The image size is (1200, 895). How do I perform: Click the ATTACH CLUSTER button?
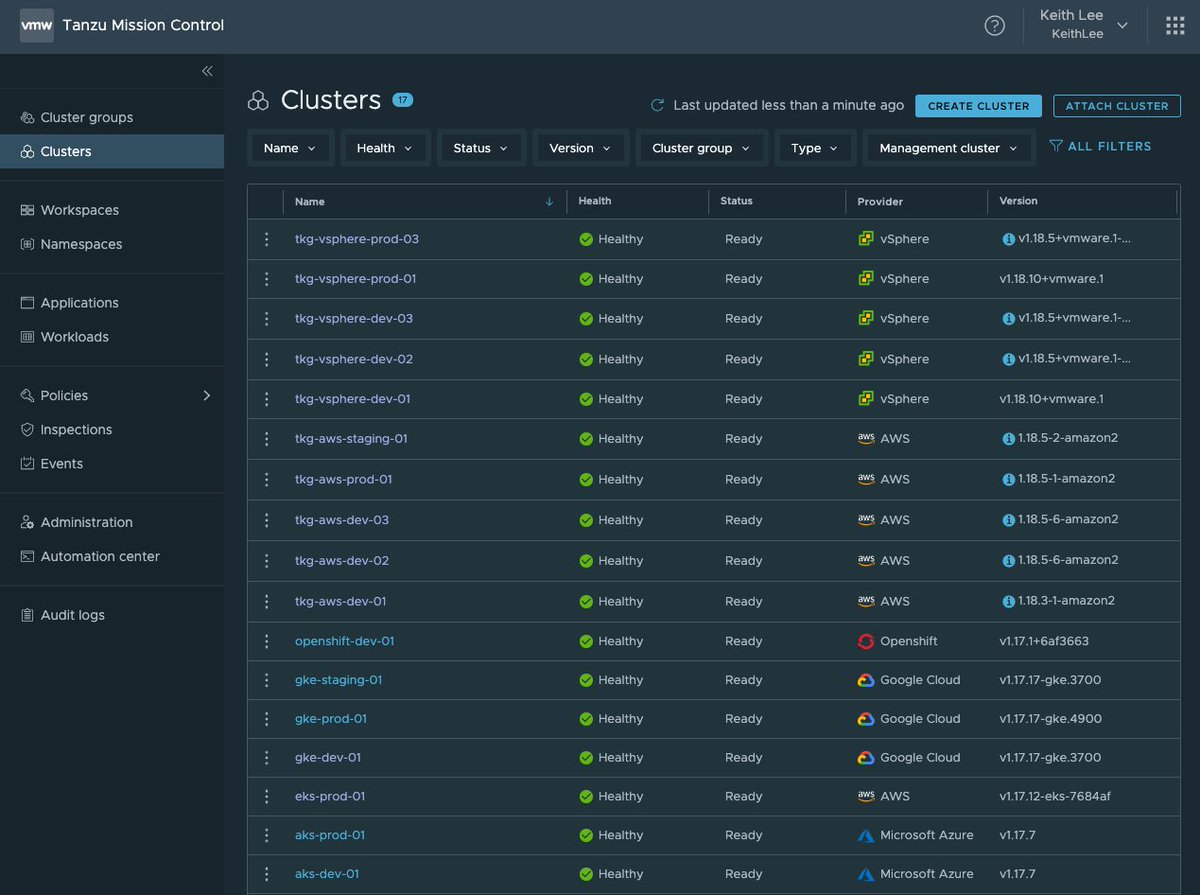coord(1117,106)
